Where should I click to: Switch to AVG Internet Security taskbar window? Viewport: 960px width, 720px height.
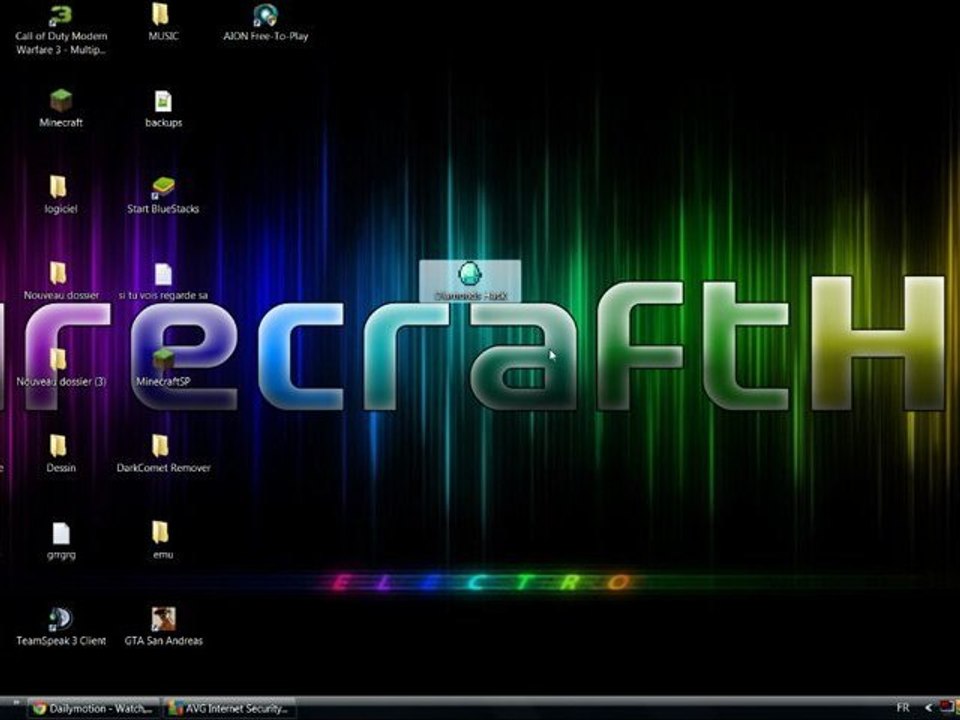tap(230, 708)
